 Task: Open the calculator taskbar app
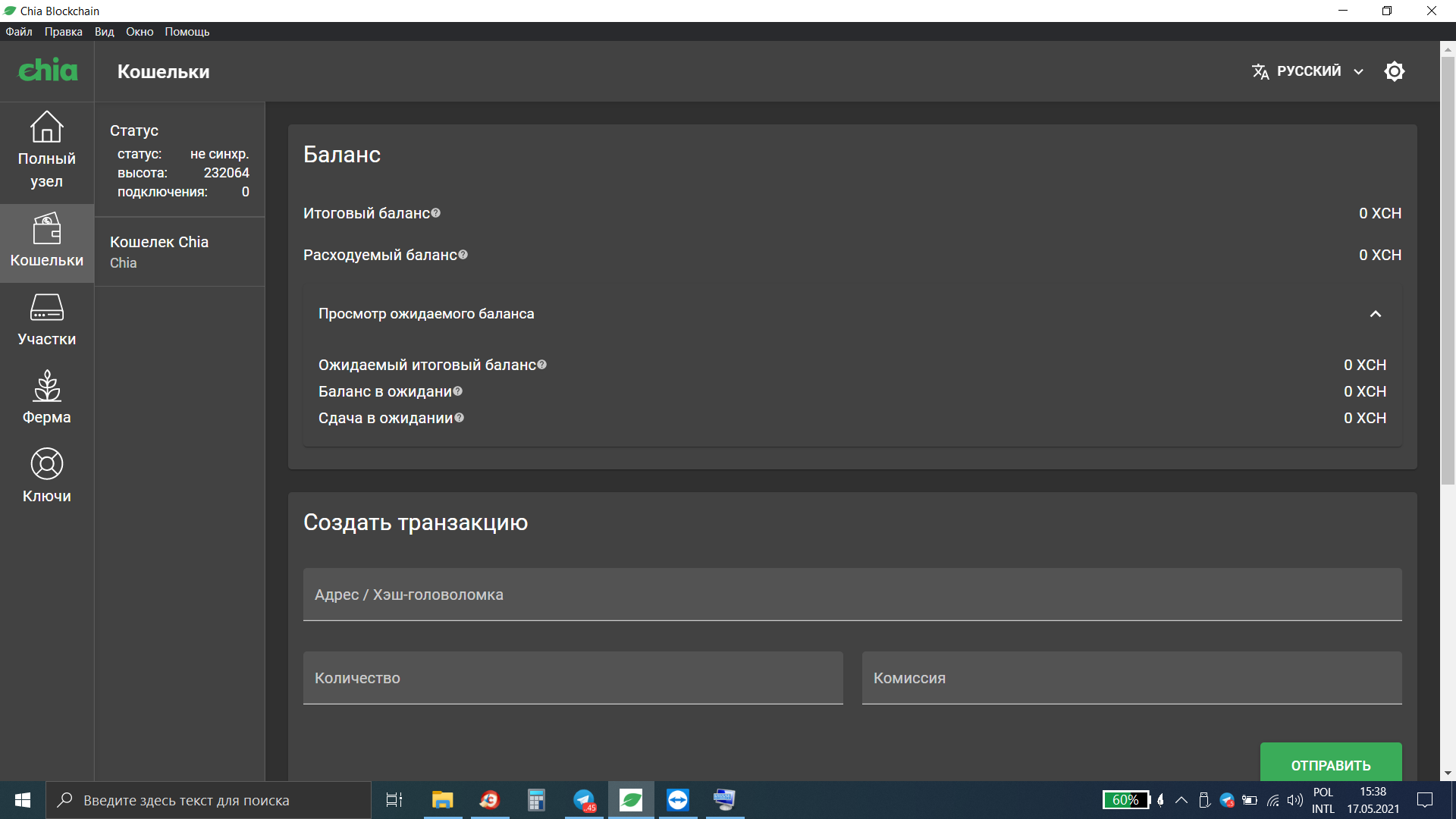536,800
